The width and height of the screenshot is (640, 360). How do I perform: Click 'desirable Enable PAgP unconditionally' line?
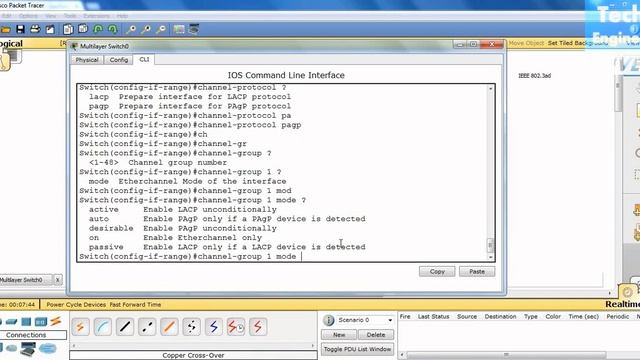click(x=183, y=228)
